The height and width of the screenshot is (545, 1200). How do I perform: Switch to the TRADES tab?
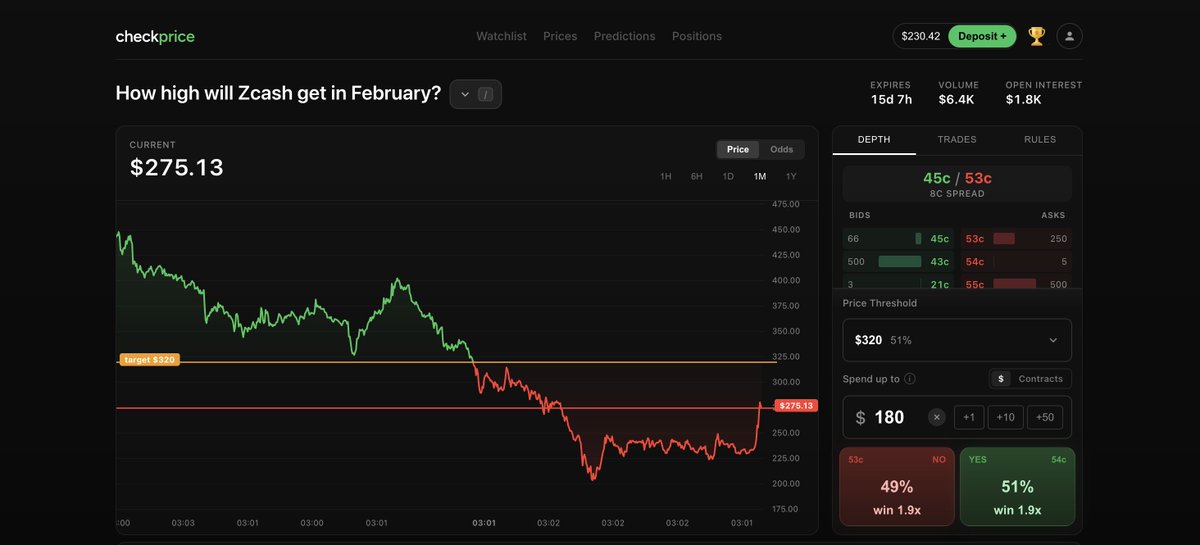pos(957,140)
